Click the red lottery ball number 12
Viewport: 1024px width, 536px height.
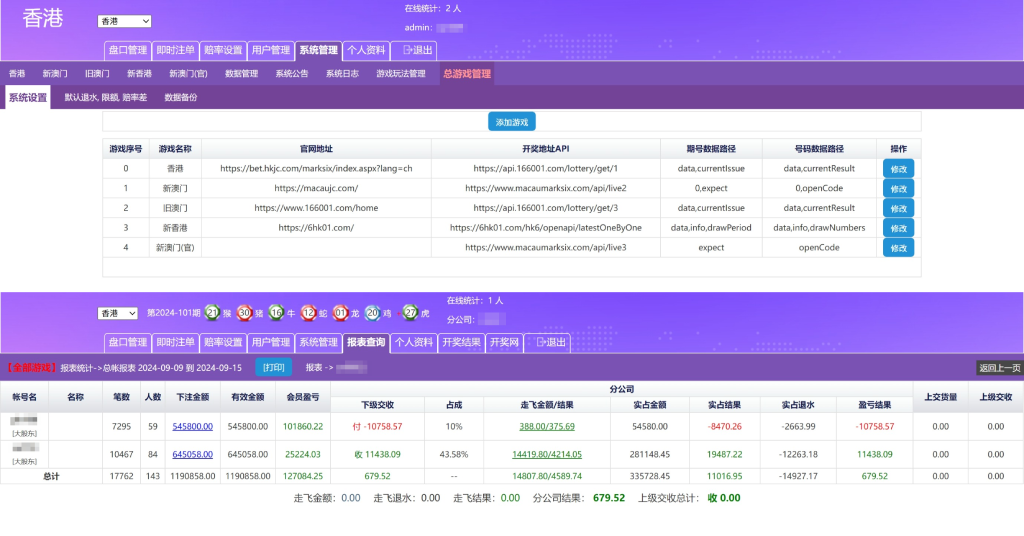coord(309,313)
